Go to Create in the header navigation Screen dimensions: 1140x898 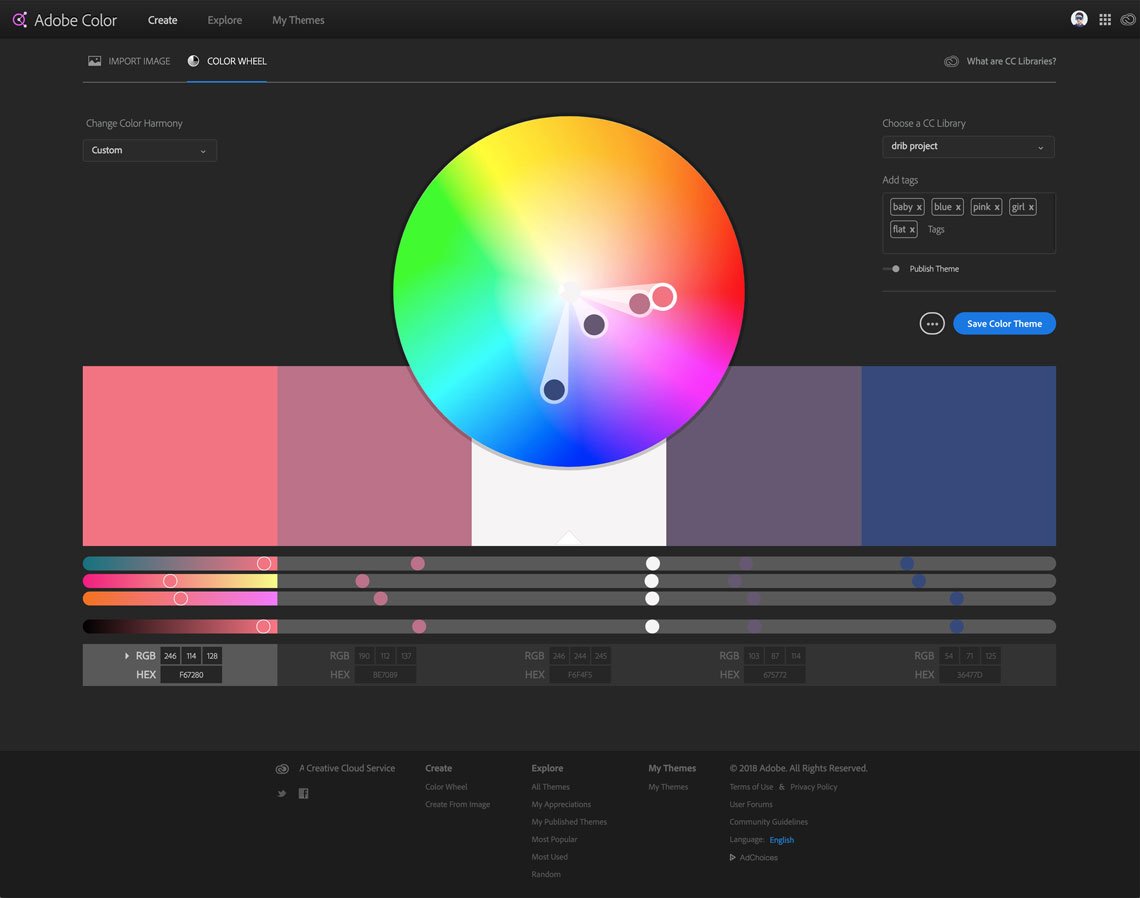163,20
